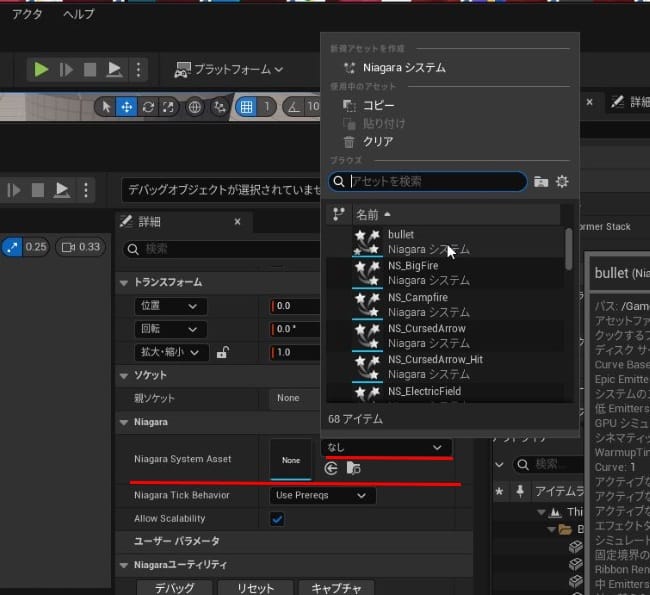Toggle rotation angle snapping icon

pyautogui.click(x=294, y=107)
